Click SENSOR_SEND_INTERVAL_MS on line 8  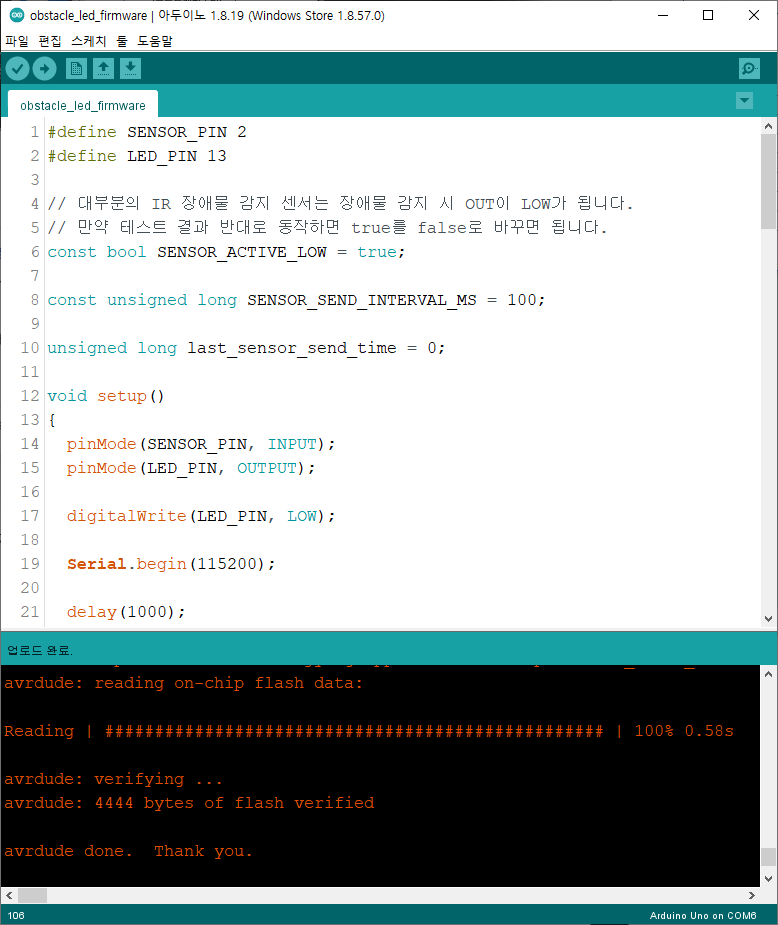[362, 300]
